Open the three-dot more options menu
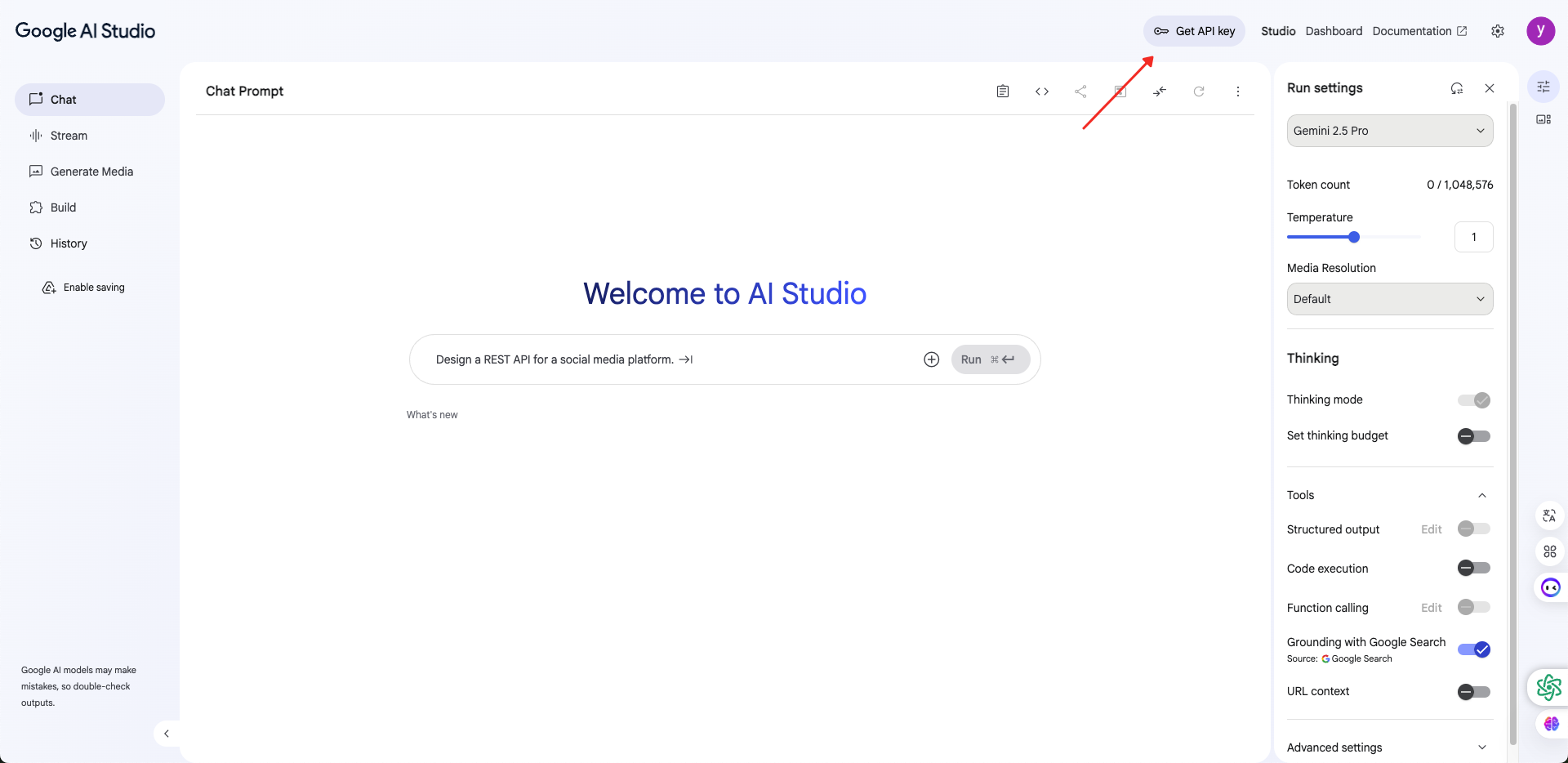This screenshot has height=763, width=1568. [x=1238, y=91]
